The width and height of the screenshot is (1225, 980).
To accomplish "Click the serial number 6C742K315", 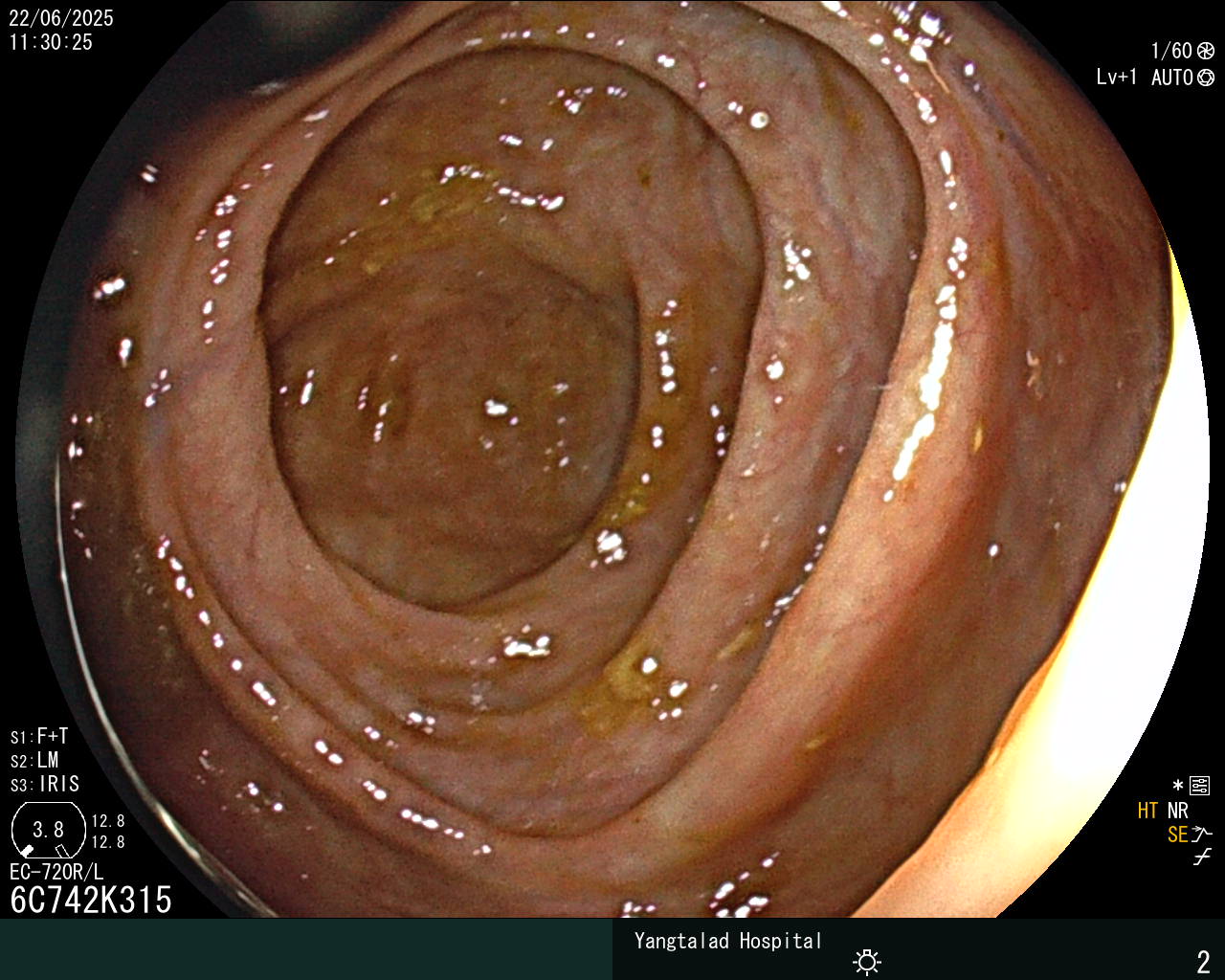I will [x=91, y=900].
